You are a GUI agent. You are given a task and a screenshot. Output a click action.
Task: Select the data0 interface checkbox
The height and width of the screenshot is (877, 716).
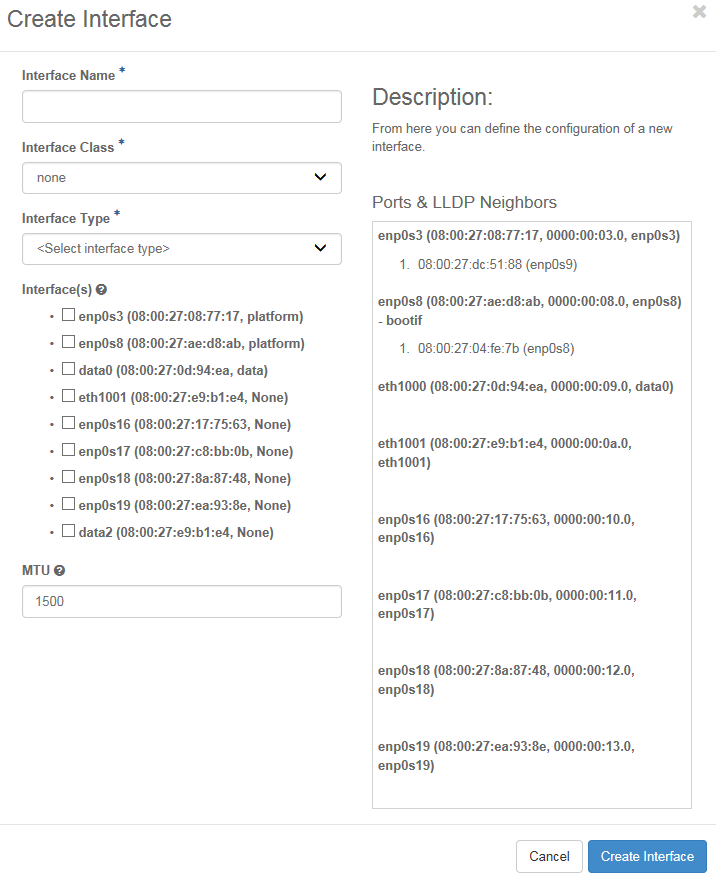point(68,369)
